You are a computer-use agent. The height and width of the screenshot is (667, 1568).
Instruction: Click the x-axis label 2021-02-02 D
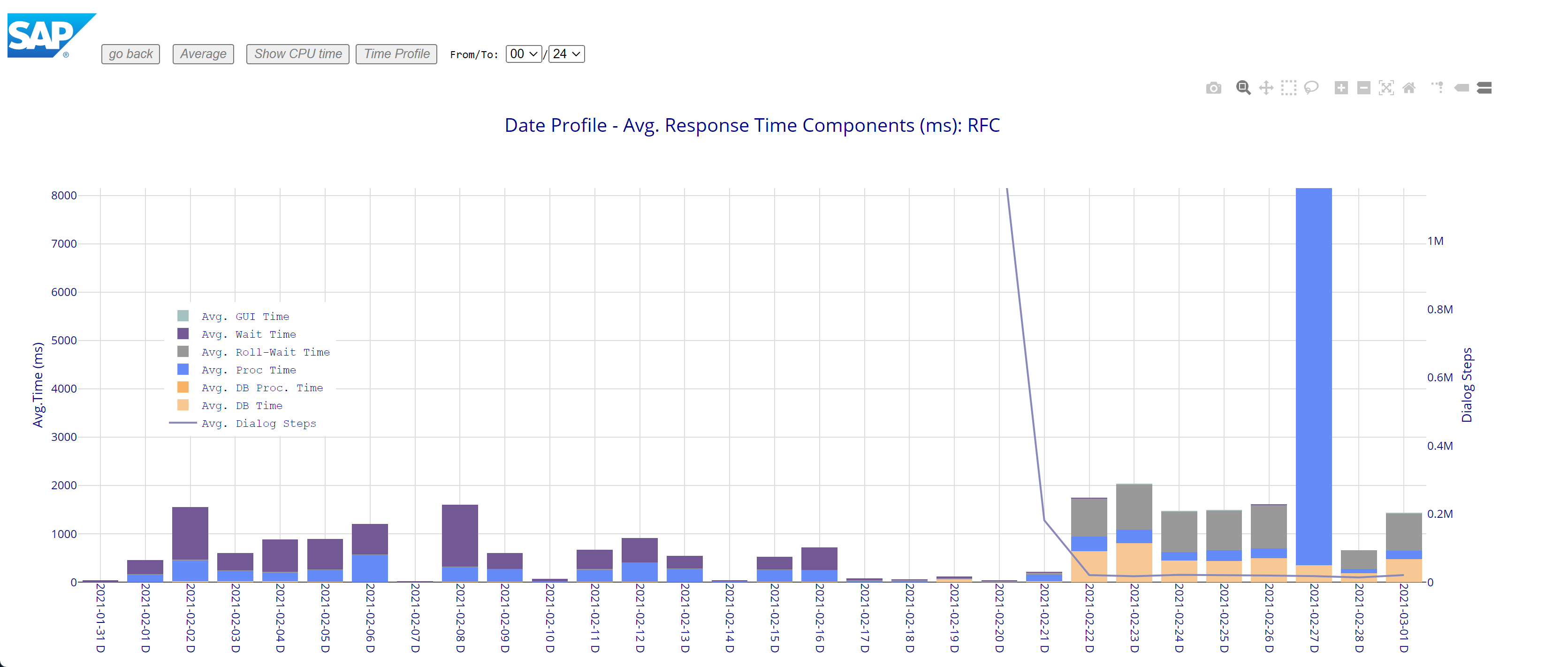(x=190, y=618)
